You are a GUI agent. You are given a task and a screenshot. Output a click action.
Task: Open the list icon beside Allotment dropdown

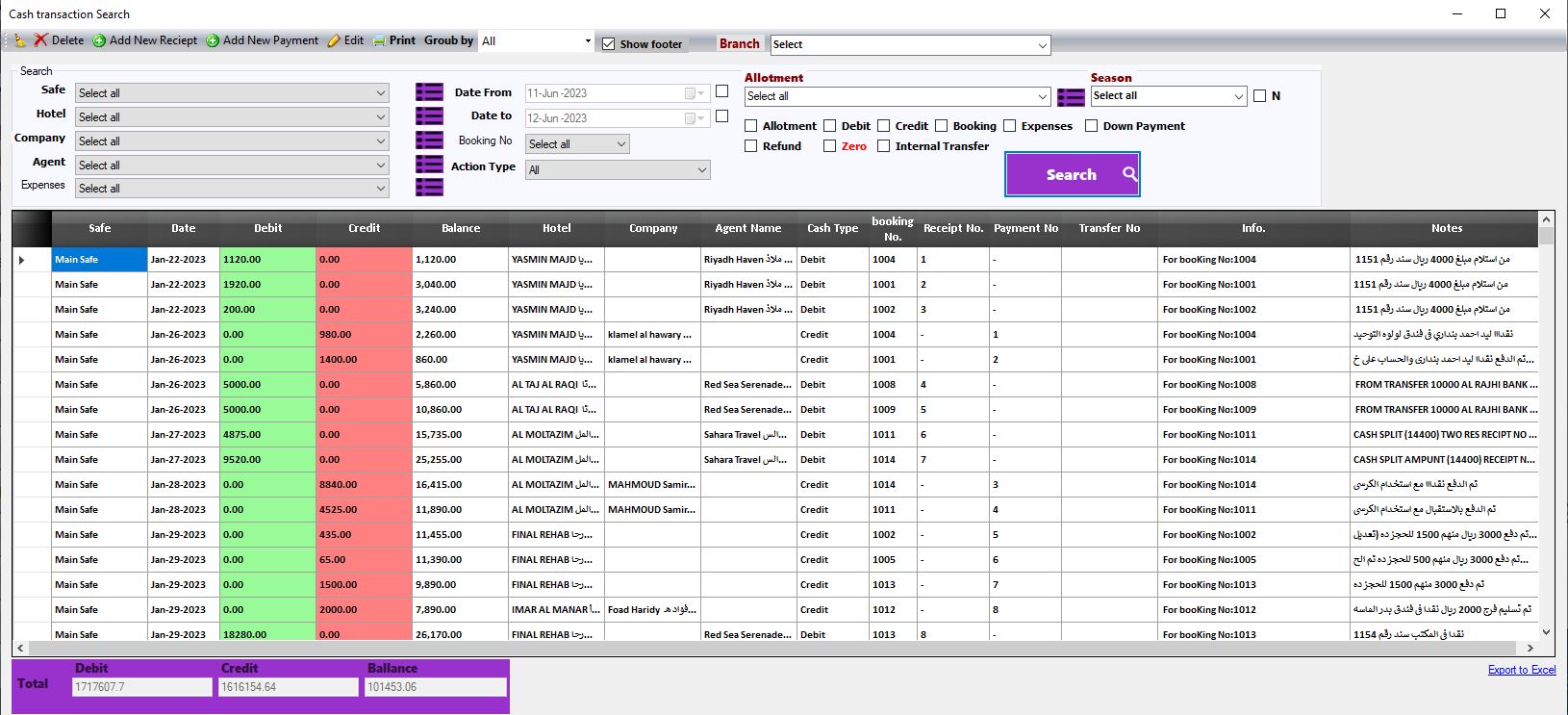click(1071, 97)
